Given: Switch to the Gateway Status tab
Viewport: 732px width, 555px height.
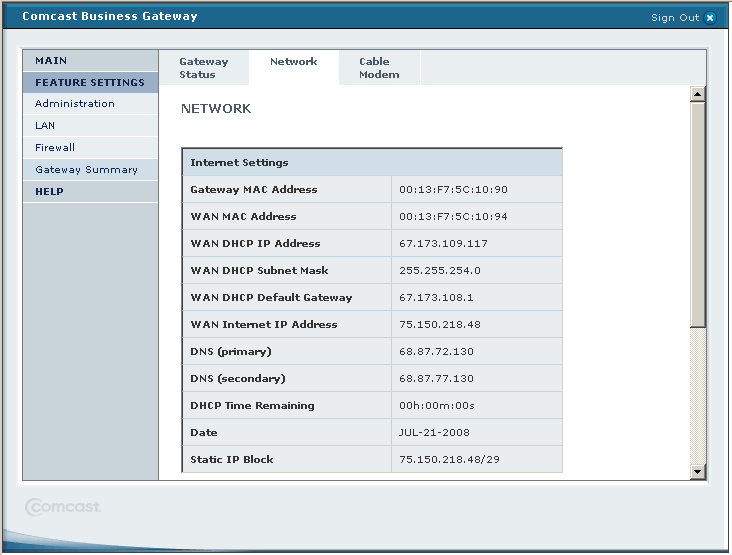Looking at the screenshot, I should coord(204,68).
